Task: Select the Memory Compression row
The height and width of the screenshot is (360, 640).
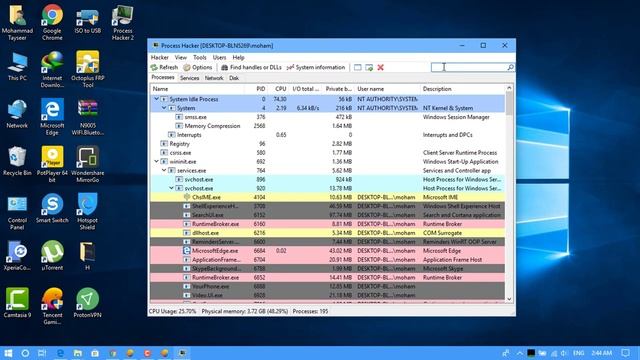Action: click(327, 126)
